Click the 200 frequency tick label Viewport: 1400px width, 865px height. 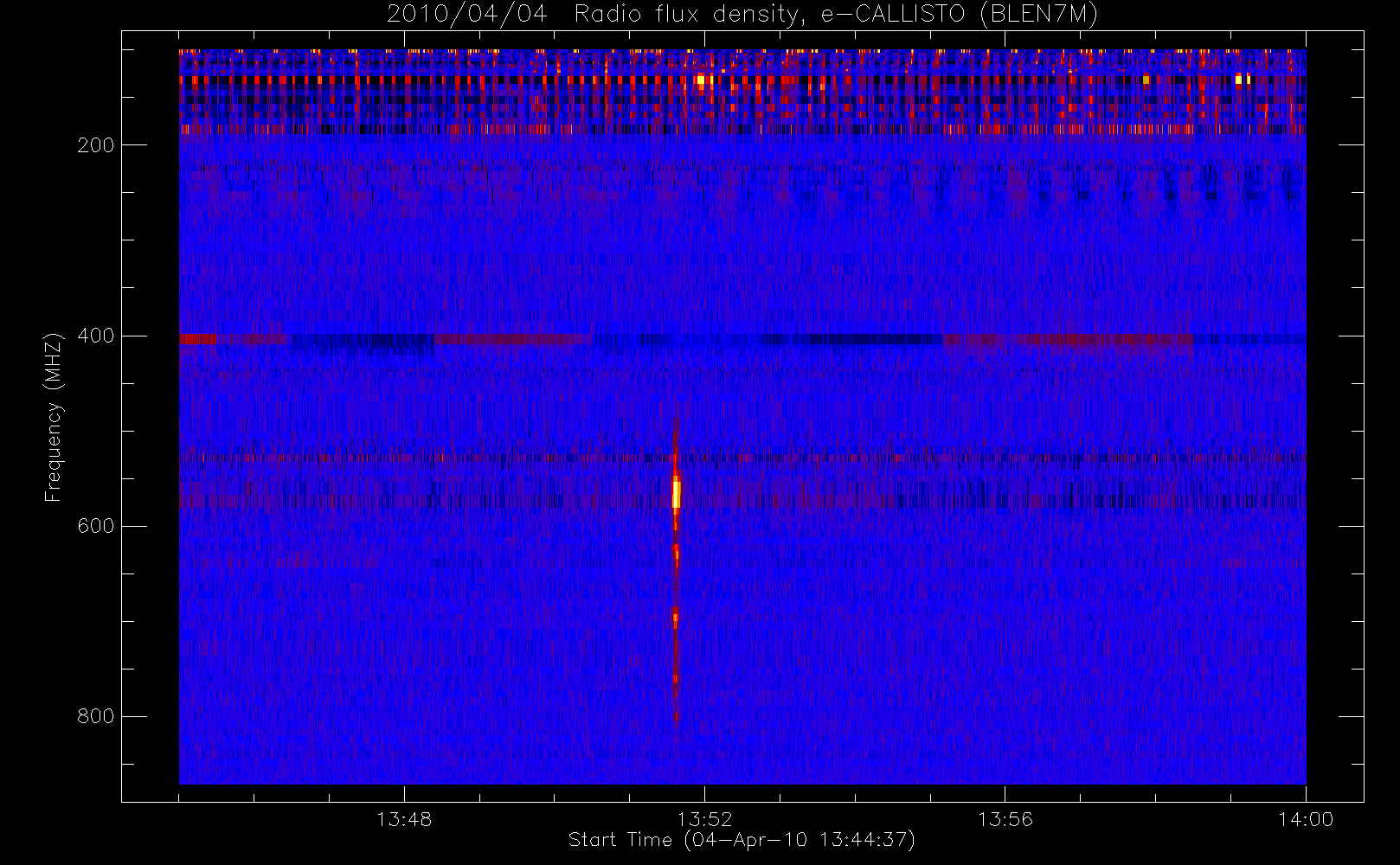coord(96,145)
